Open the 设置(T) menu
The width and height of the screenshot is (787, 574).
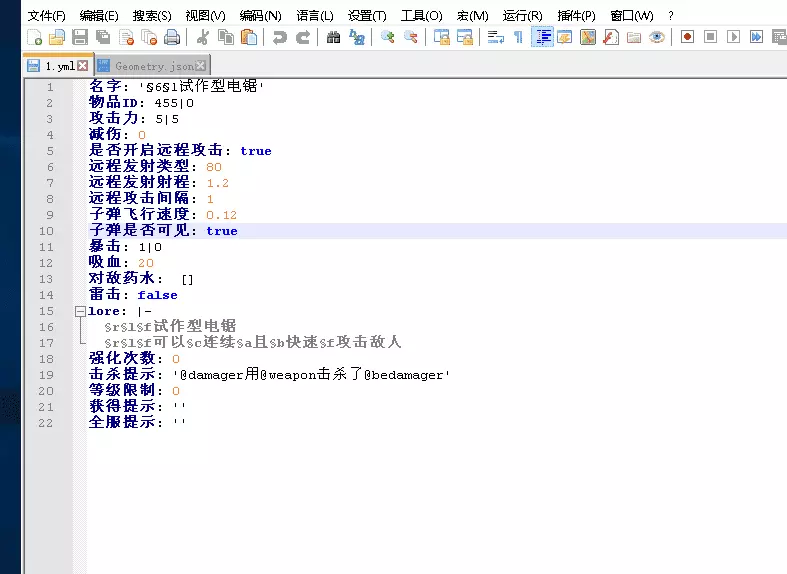pyautogui.click(x=367, y=16)
